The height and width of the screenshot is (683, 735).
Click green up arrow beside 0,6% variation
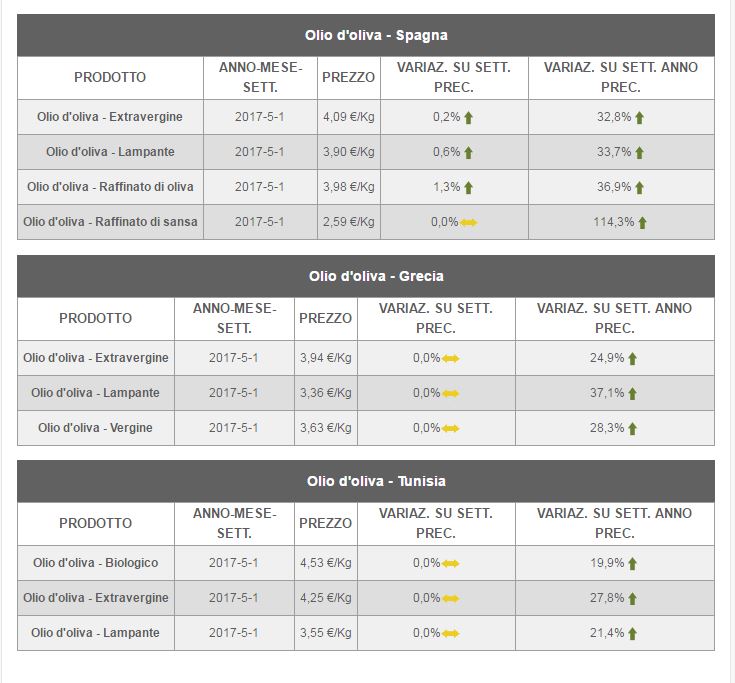[x=468, y=152]
